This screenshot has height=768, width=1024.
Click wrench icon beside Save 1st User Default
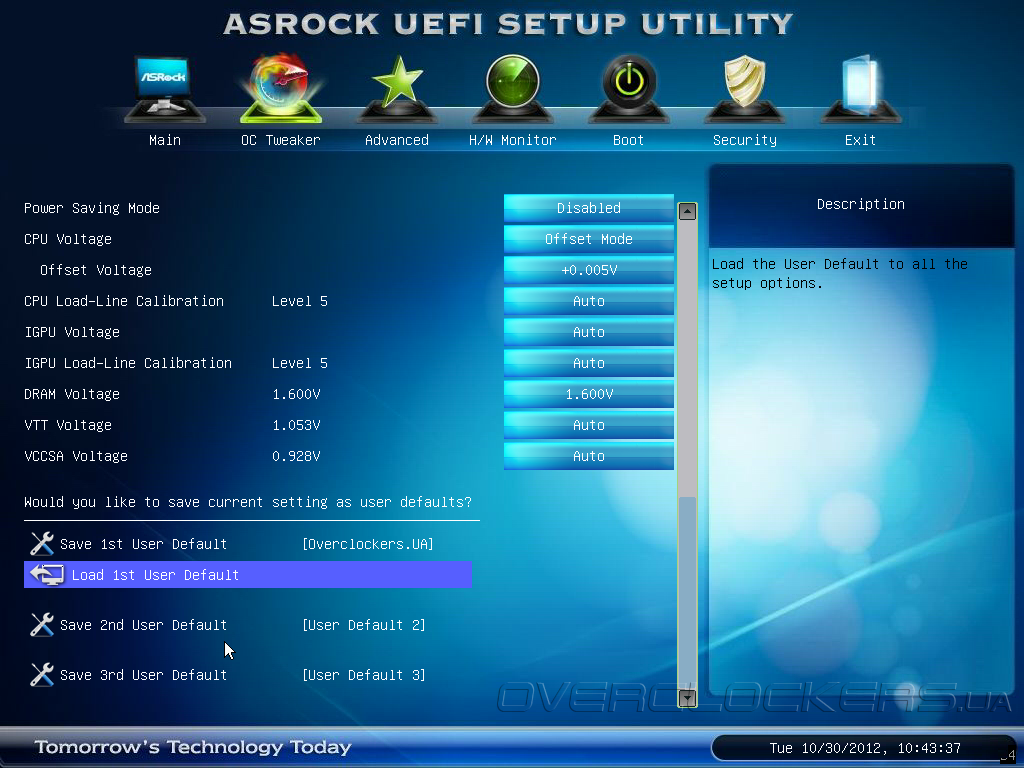[x=42, y=543]
